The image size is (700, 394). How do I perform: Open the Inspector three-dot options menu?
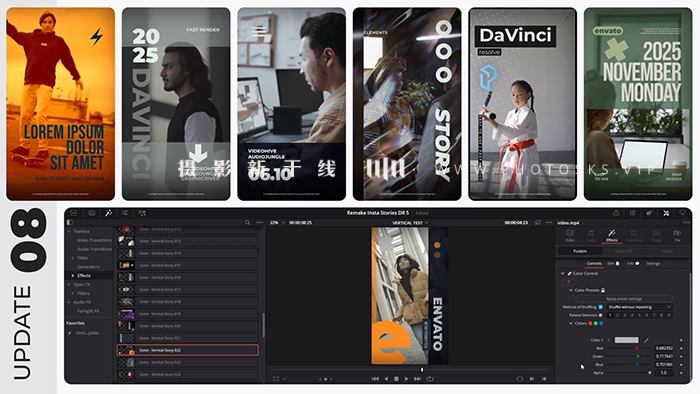[686, 222]
